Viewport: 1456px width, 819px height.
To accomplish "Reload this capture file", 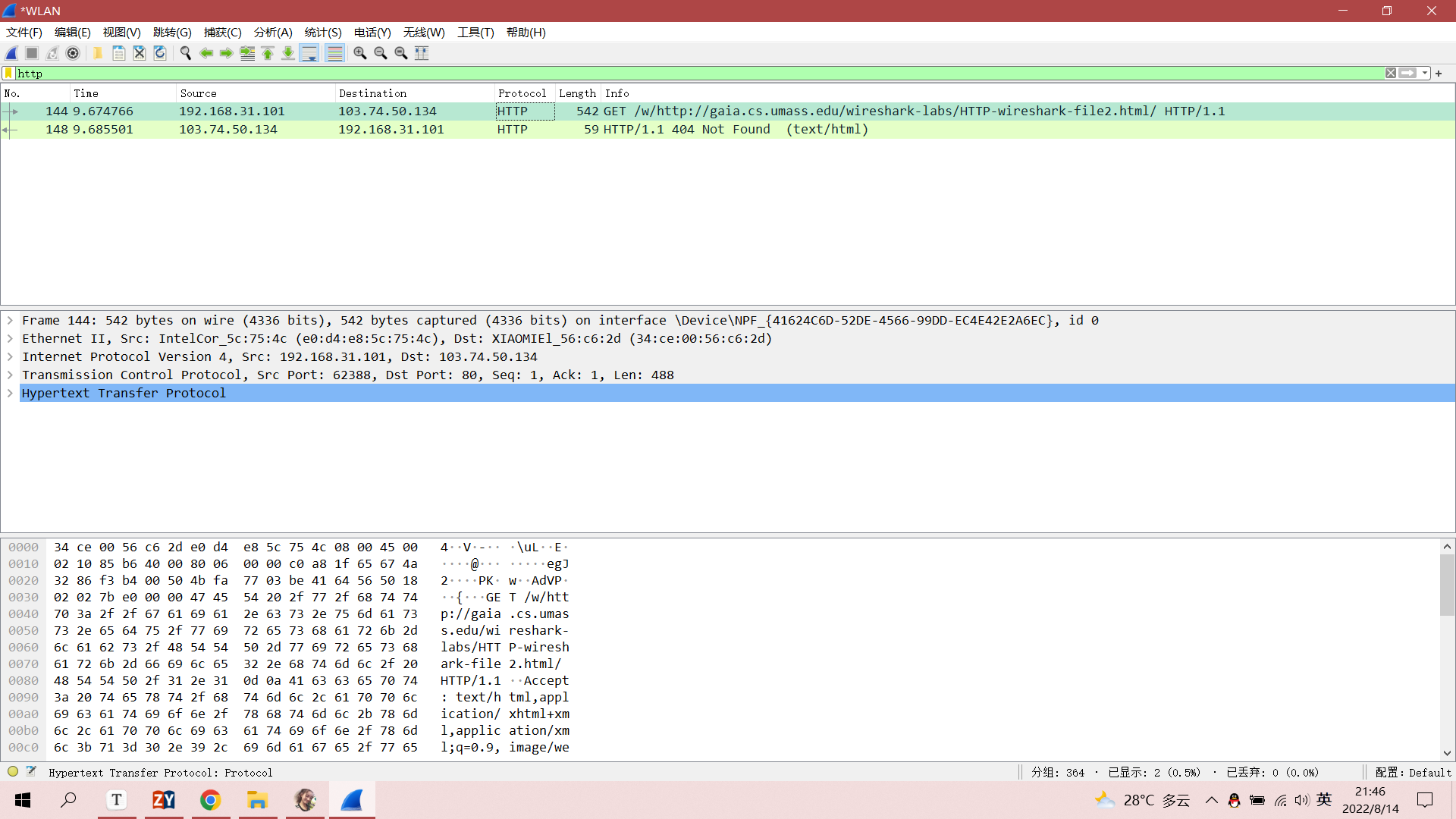I will pyautogui.click(x=159, y=53).
